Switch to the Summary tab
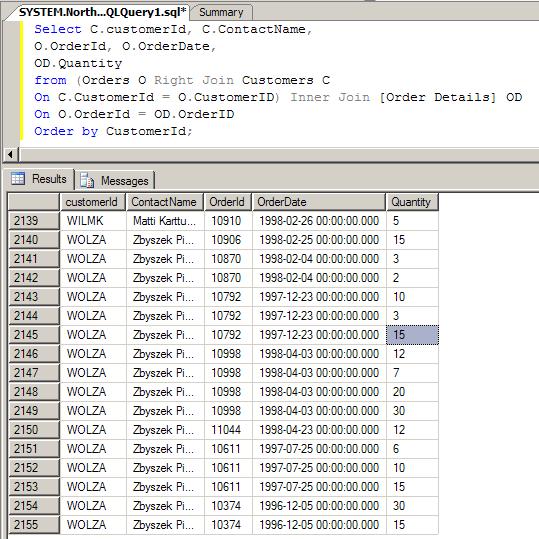Screen dimensions: 539x539 tap(221, 12)
